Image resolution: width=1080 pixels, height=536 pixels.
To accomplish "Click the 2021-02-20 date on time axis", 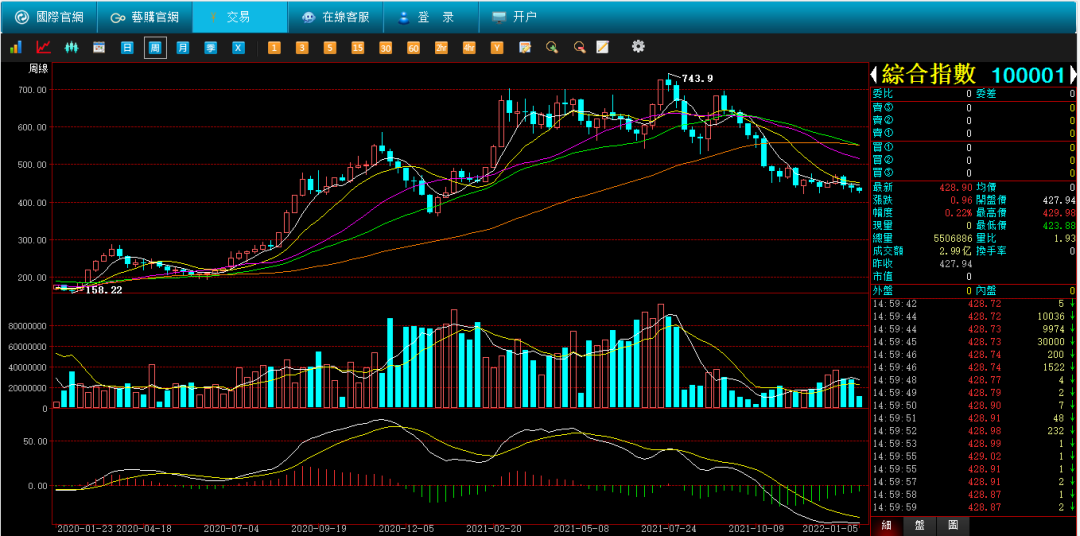I will 494,529.
